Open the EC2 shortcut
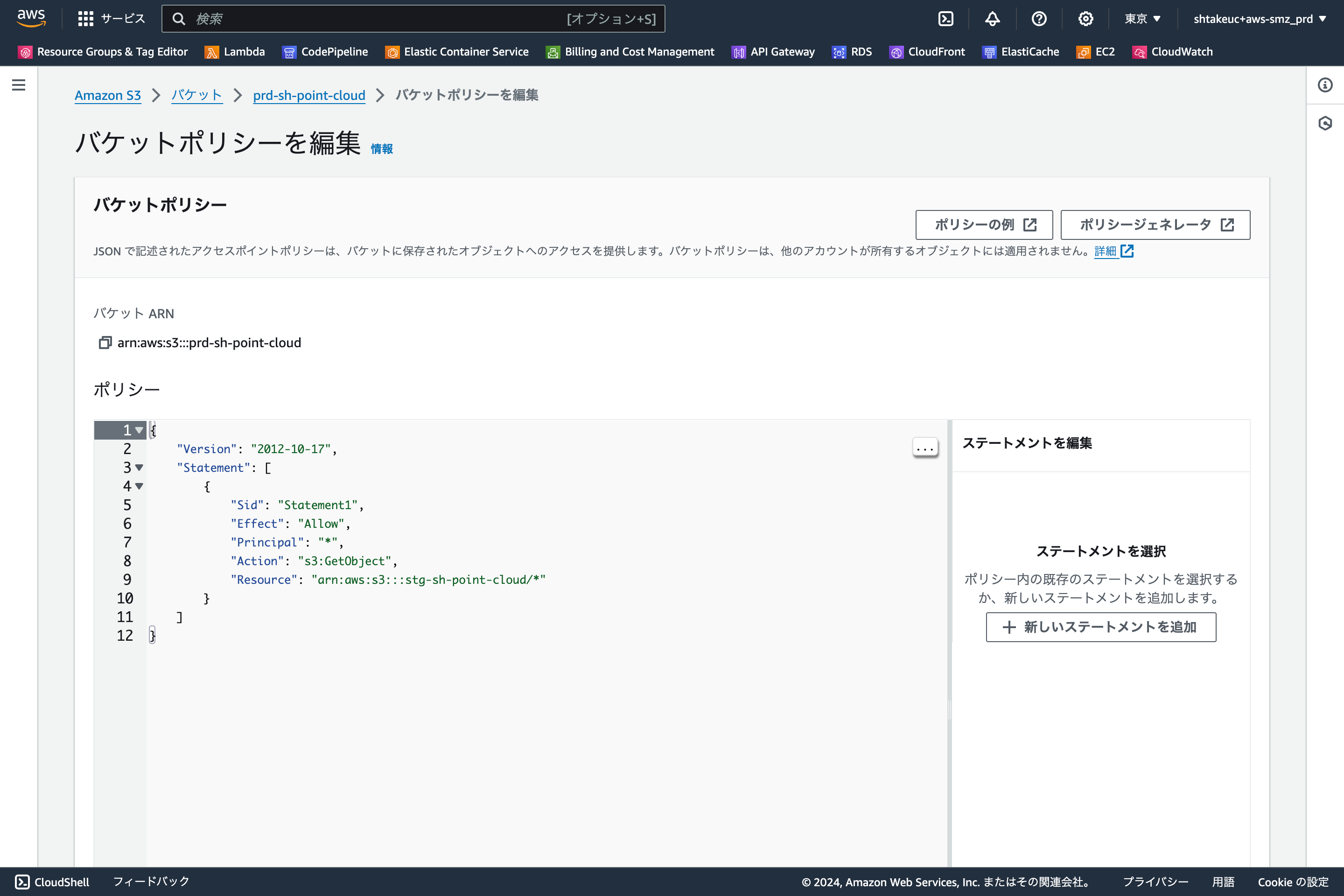1344x896 pixels. 1095,52
